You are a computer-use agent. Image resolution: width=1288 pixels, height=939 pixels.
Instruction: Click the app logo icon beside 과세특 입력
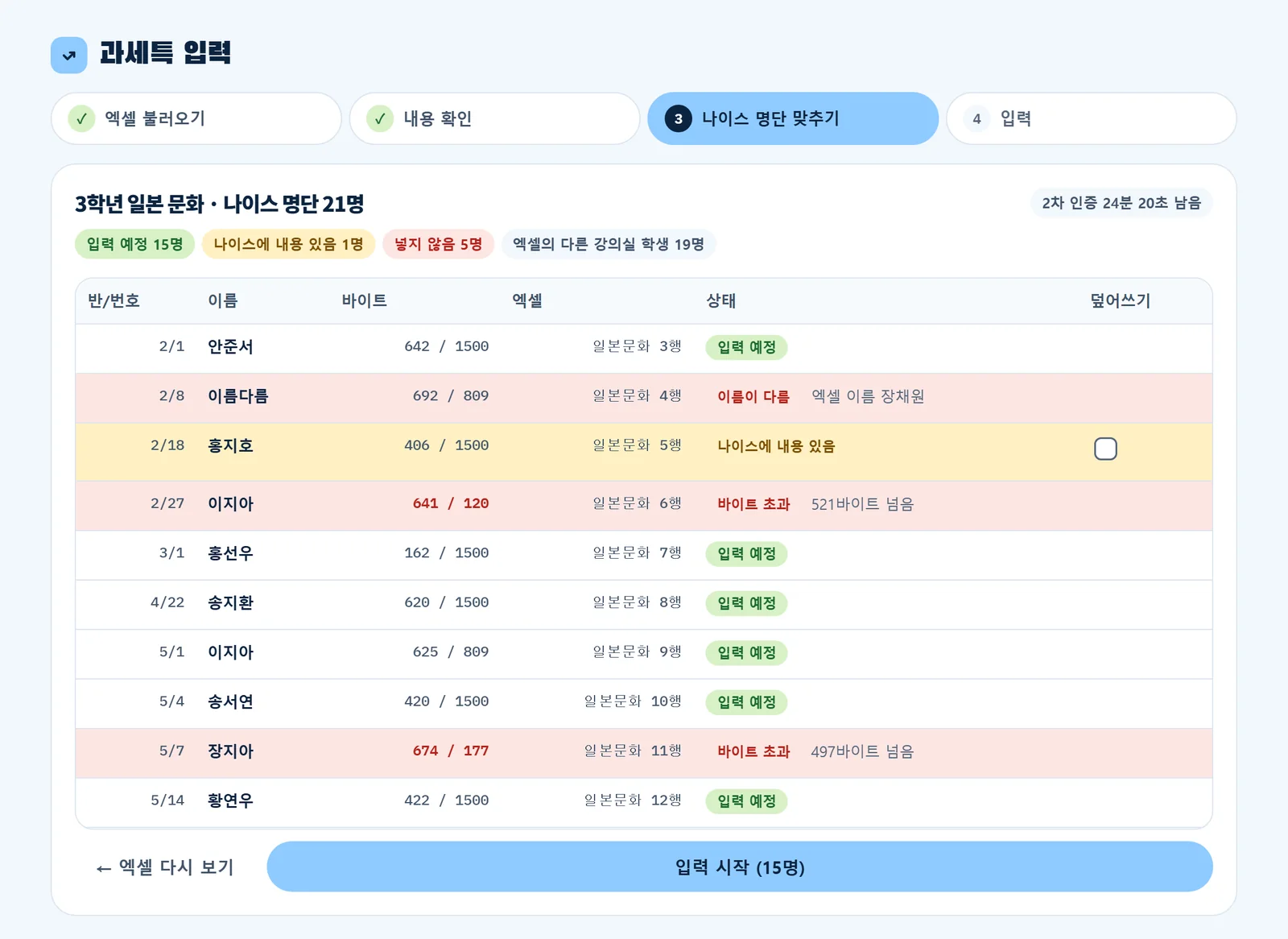tap(69, 56)
